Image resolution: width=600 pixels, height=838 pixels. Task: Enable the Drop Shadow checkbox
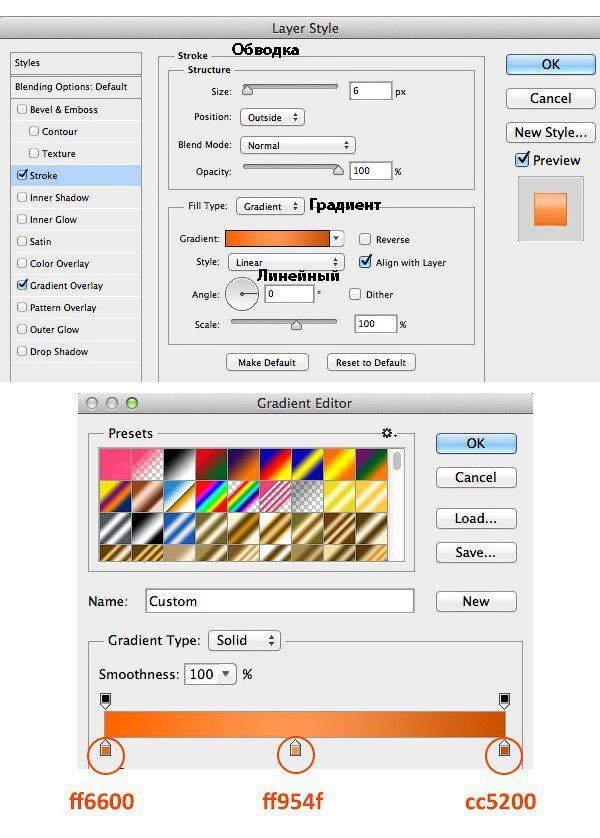click(x=22, y=351)
